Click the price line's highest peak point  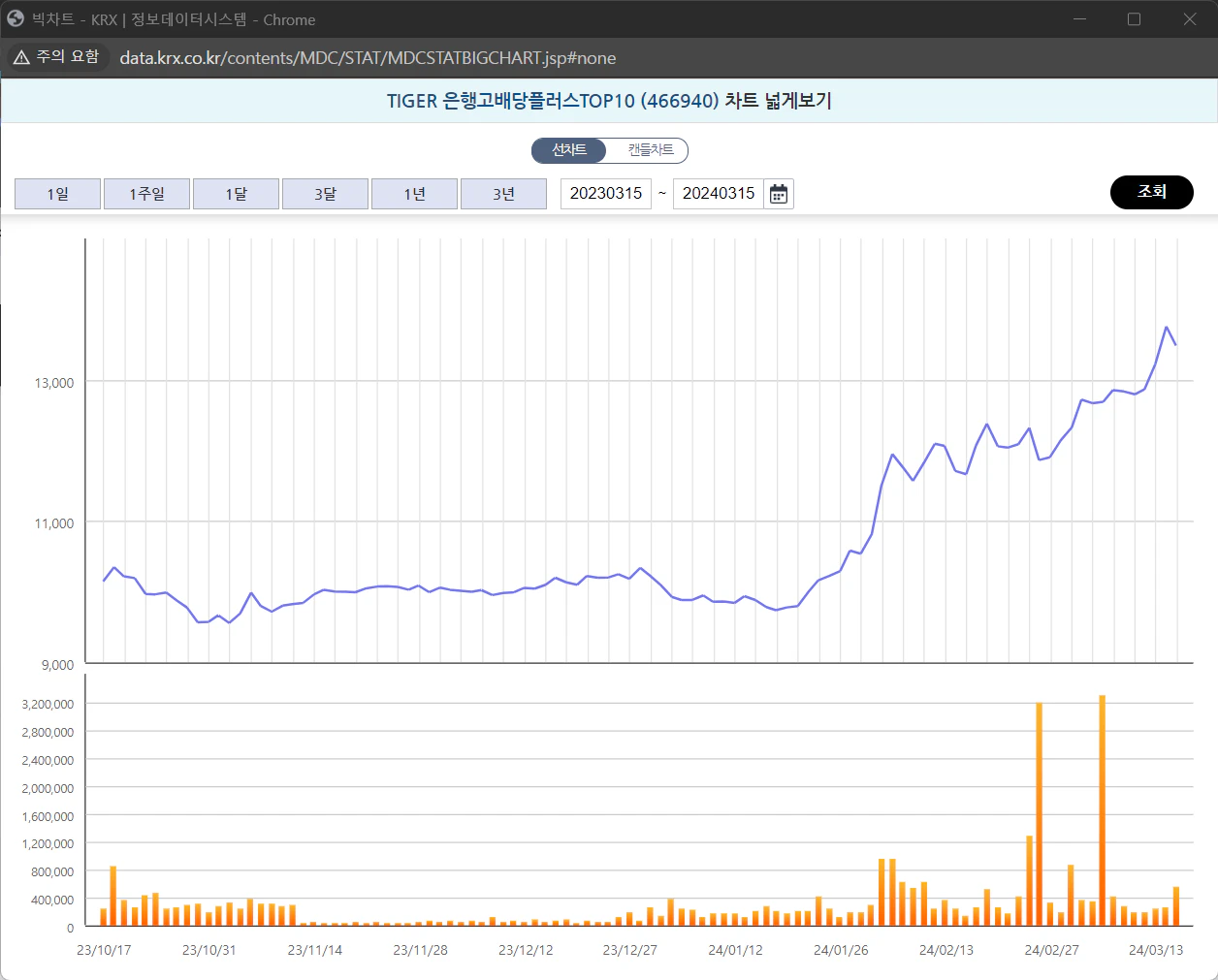(x=1167, y=328)
